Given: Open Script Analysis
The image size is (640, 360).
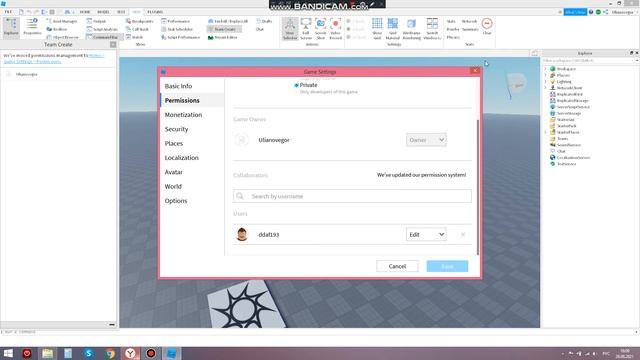Looking at the screenshot, I should coord(102,29).
